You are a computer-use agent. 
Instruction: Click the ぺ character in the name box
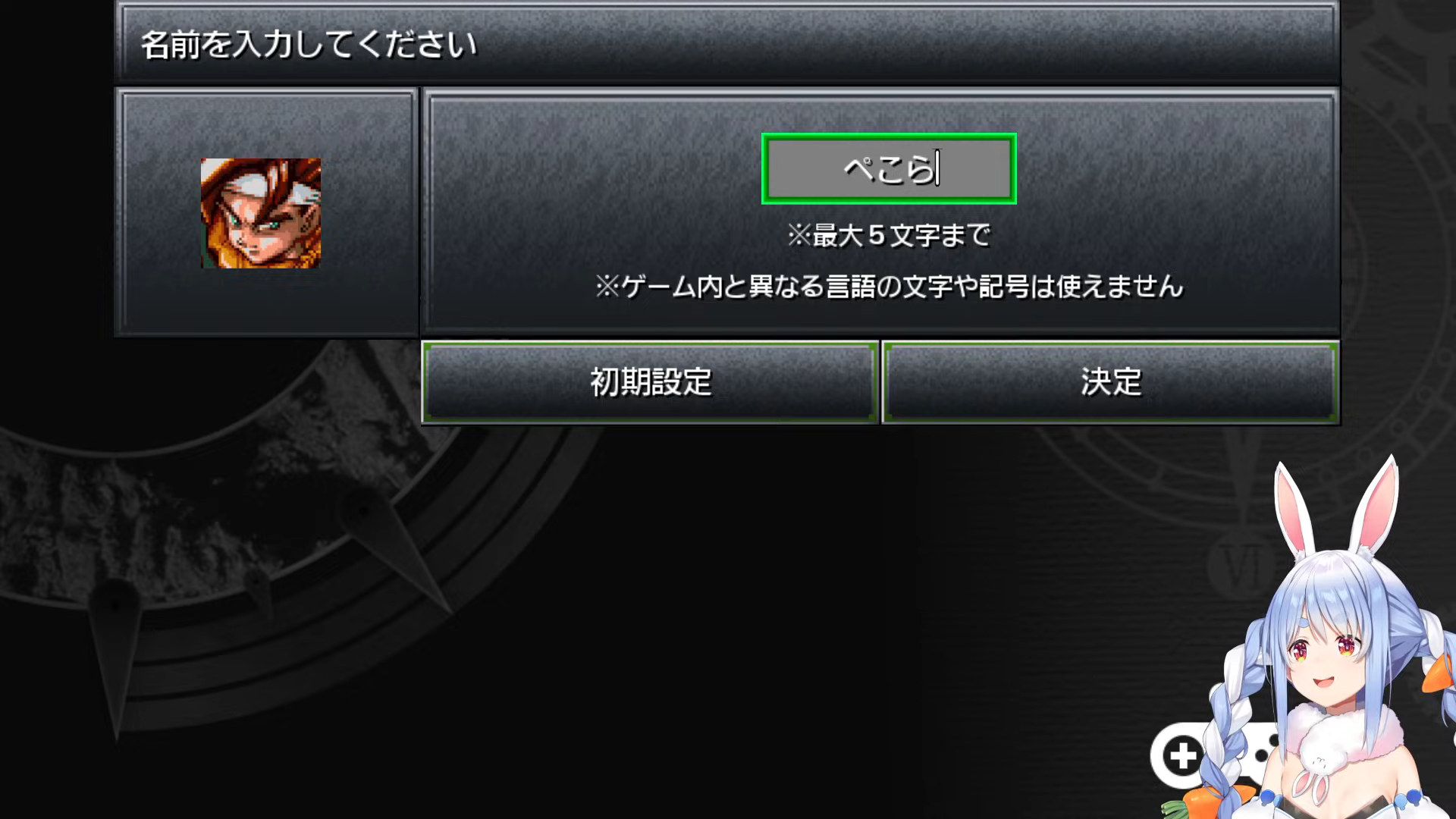click(859, 168)
